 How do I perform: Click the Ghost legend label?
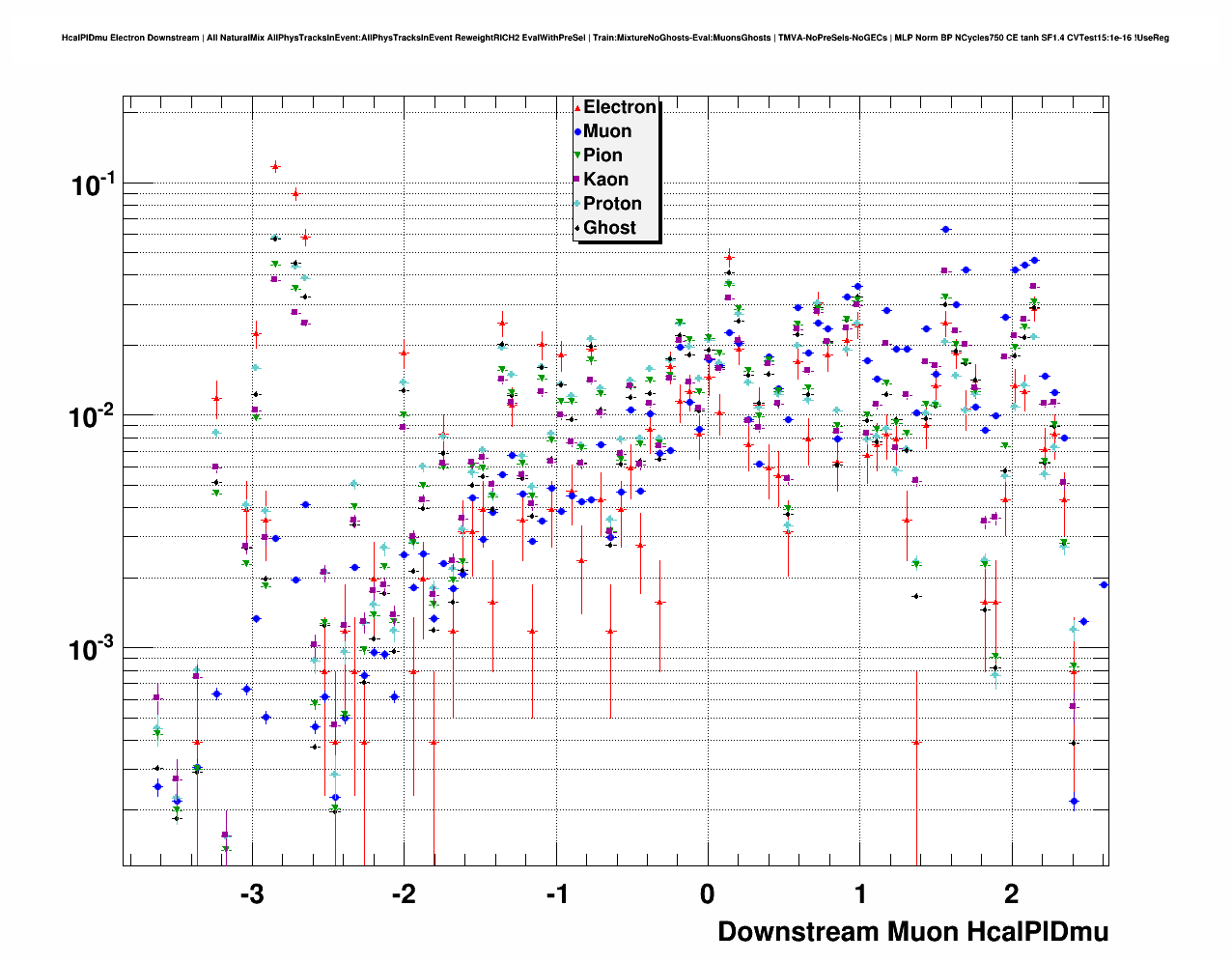[x=609, y=228]
